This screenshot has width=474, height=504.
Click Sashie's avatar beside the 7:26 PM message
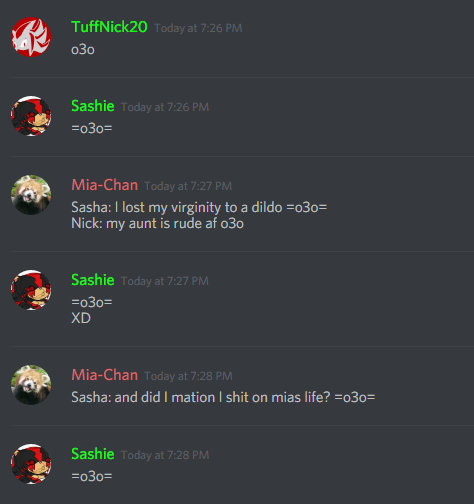point(31,116)
